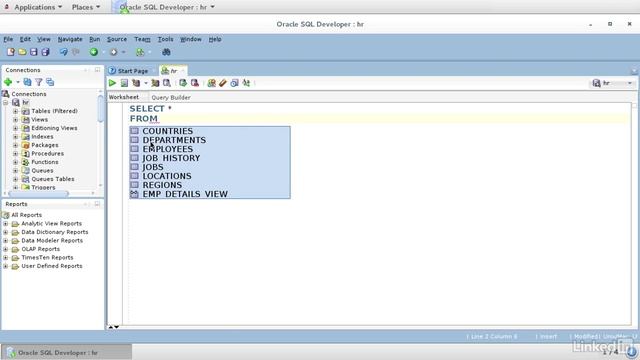640x360 pixels.
Task: Select the Functions tree item
Action: 44,162
